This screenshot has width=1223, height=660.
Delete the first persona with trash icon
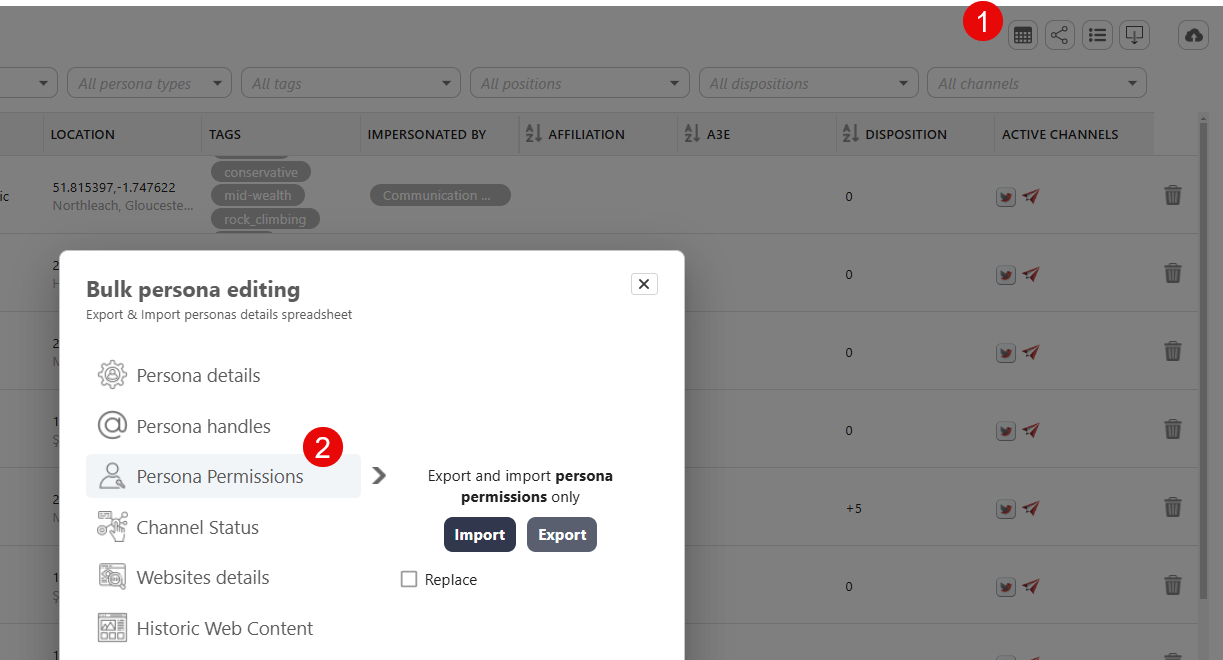click(1173, 195)
